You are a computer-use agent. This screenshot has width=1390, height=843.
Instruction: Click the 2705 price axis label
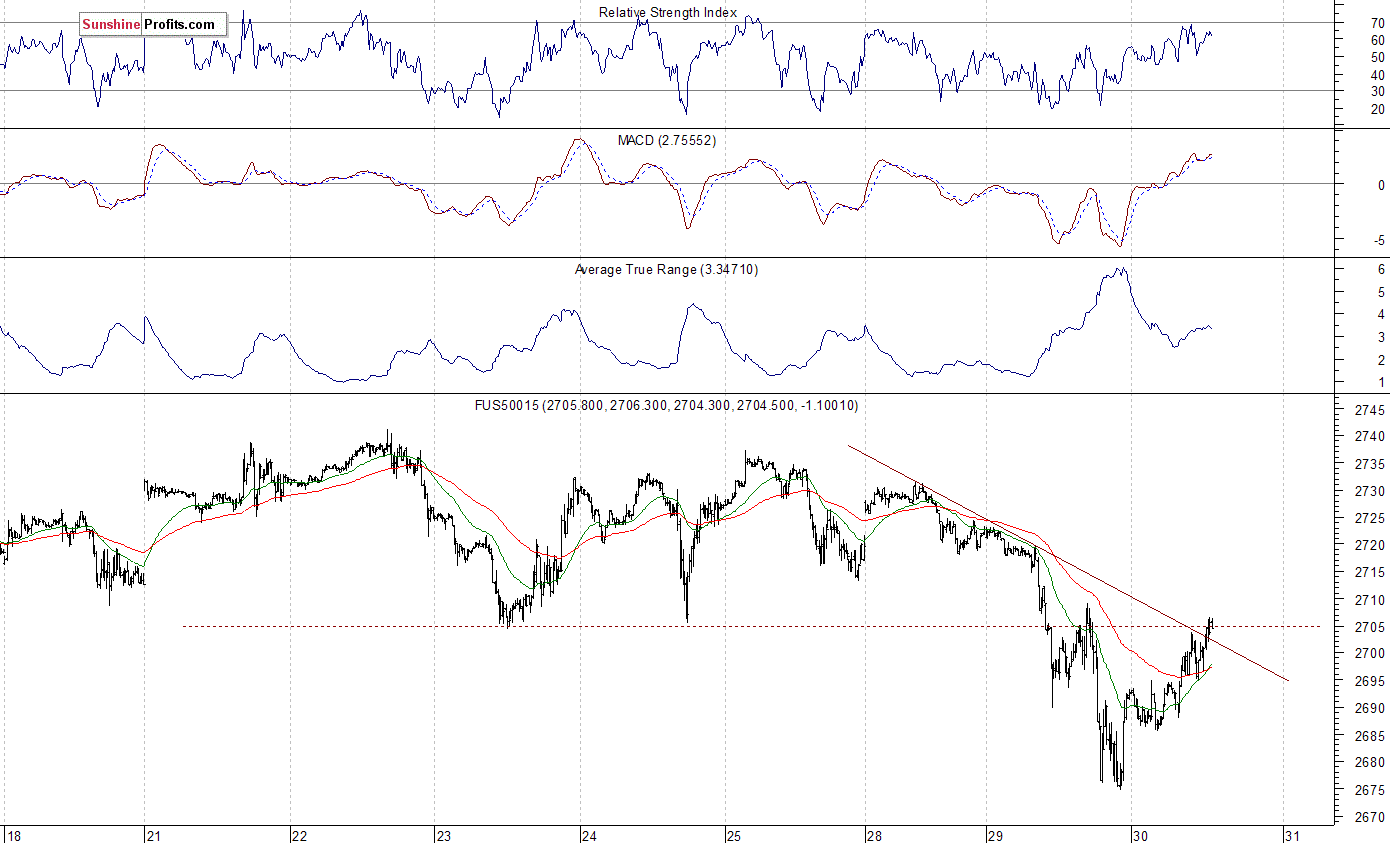tap(1369, 627)
